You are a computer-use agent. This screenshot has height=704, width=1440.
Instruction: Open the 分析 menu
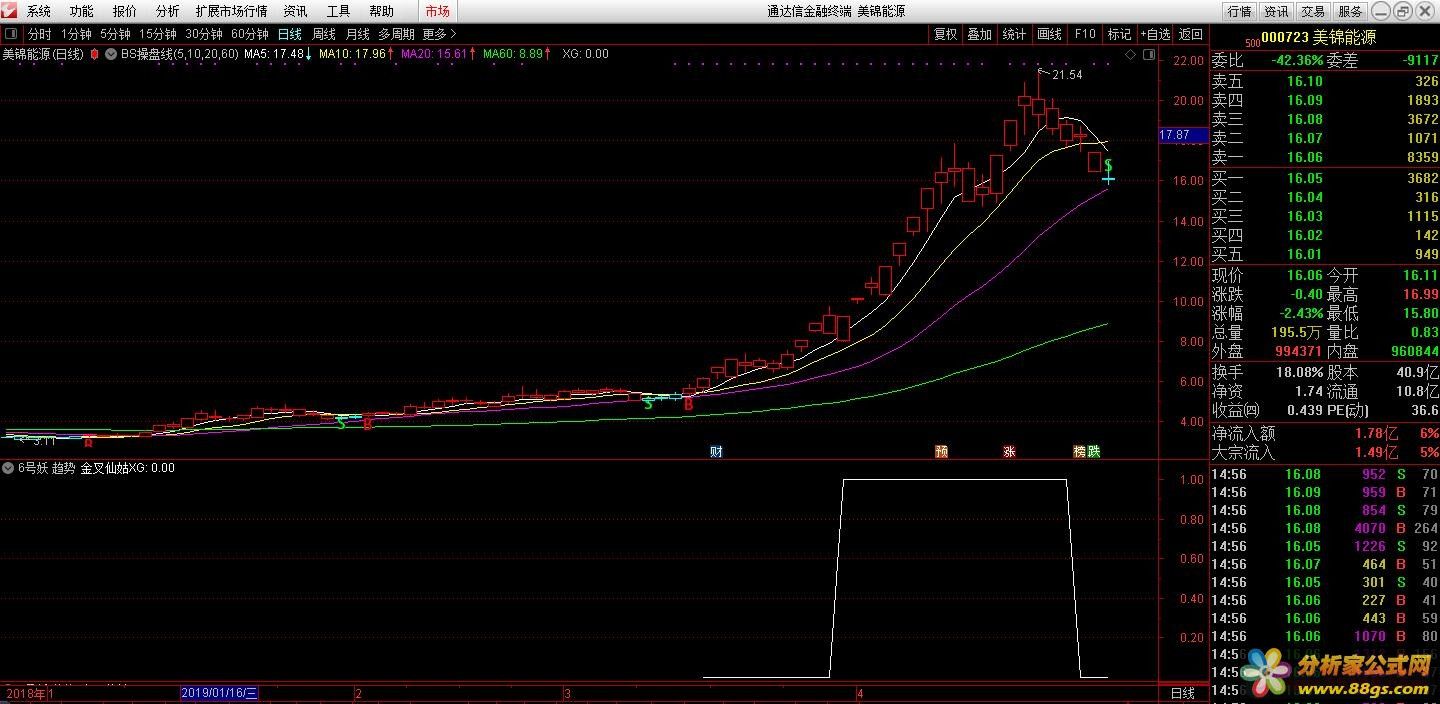click(168, 11)
